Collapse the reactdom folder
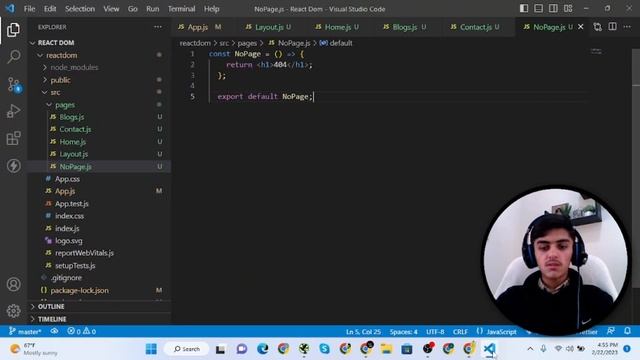Screen dimensions: 640x360 tap(99, 55)
